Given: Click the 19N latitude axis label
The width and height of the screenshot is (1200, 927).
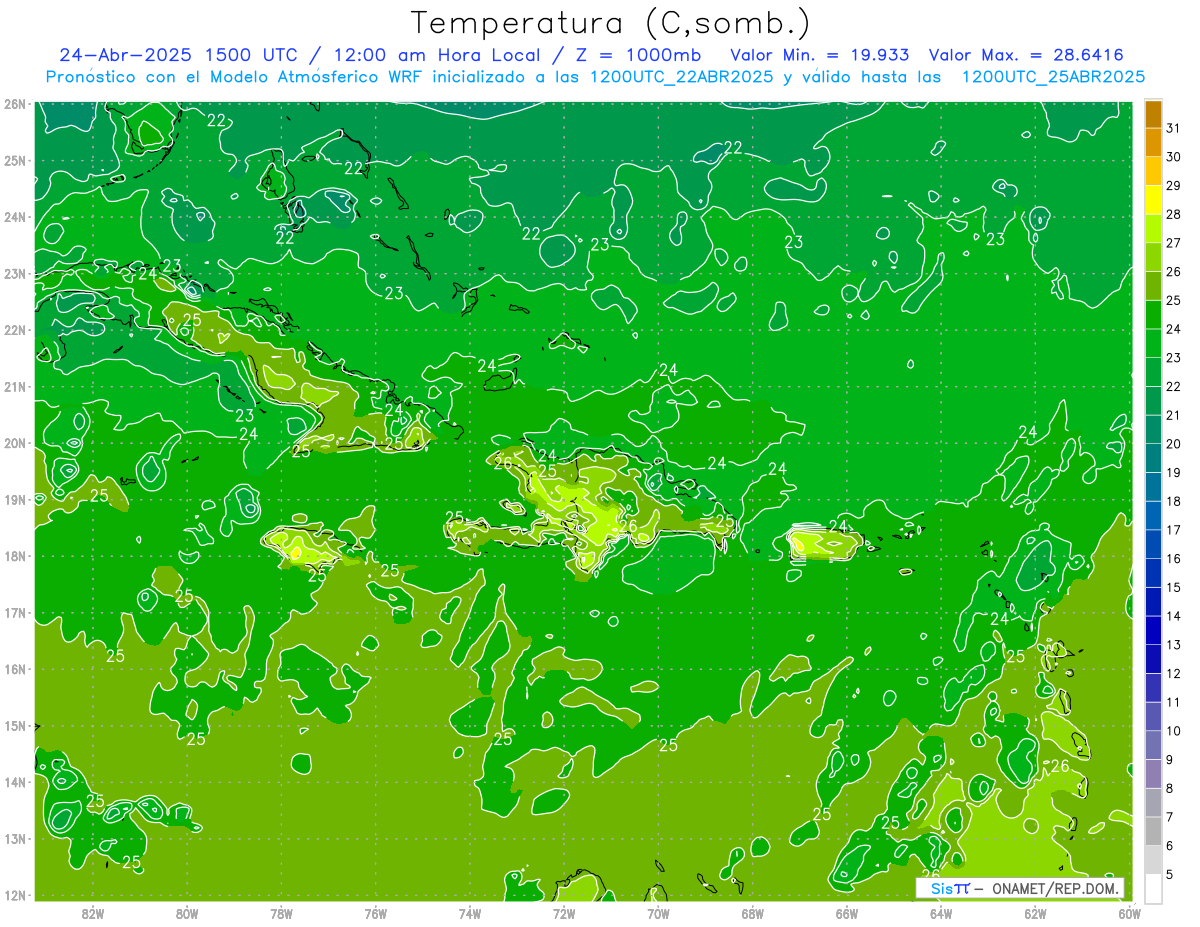Looking at the screenshot, I should (x=14, y=500).
